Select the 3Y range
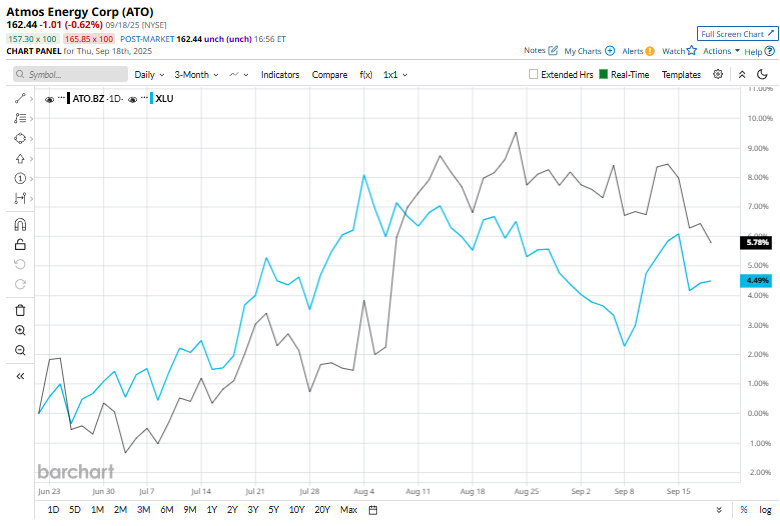The image size is (780, 526). (253, 510)
